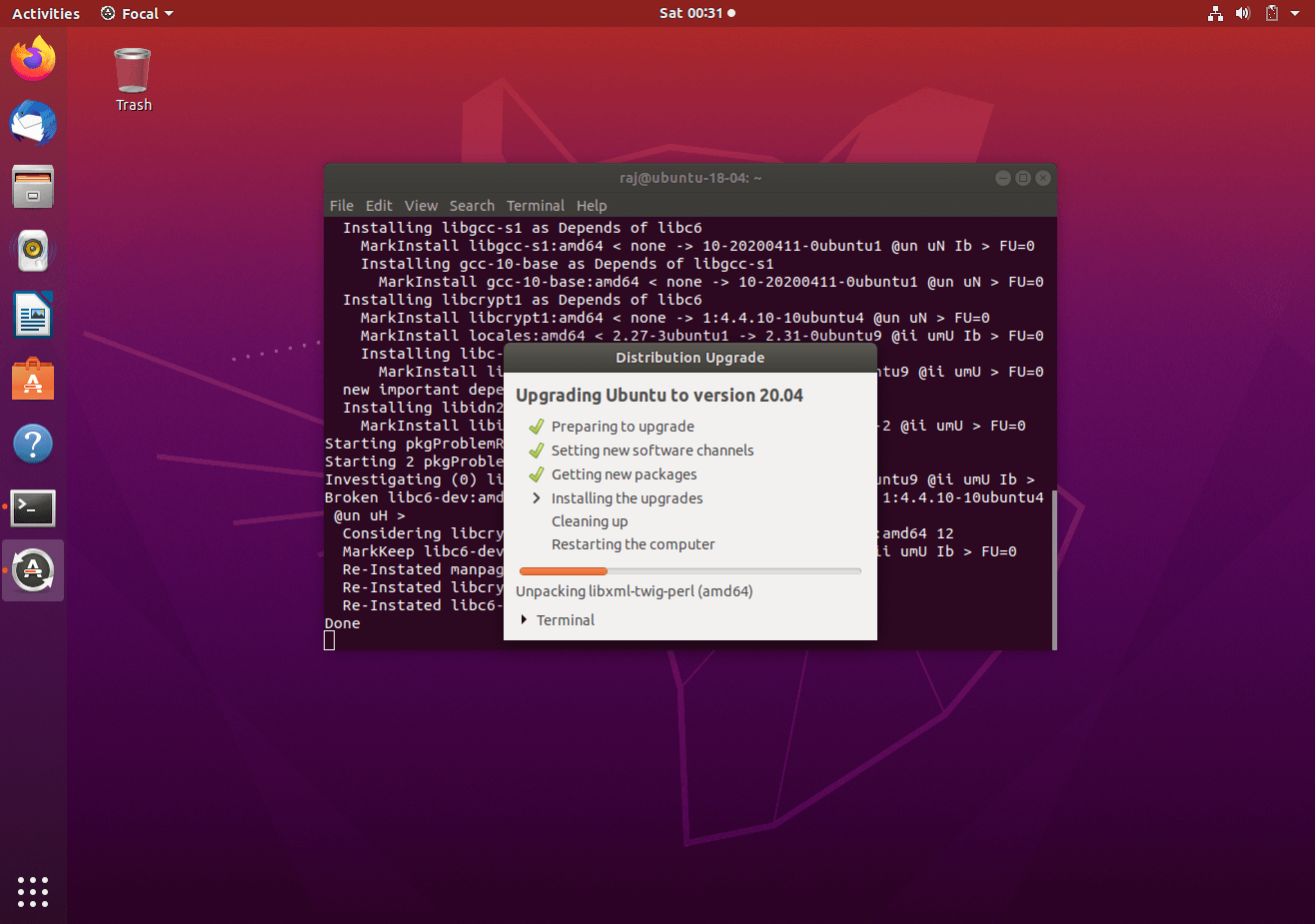Screen dimensions: 1315x924
Task: Open the clock and calendar panel
Action: [696, 13]
